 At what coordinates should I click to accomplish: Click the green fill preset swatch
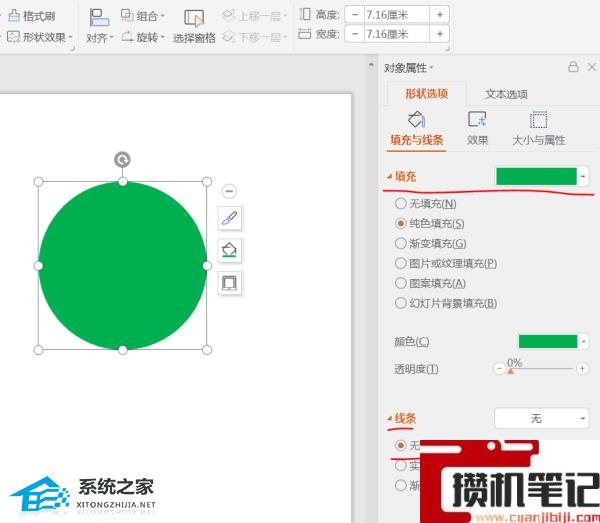pos(536,176)
